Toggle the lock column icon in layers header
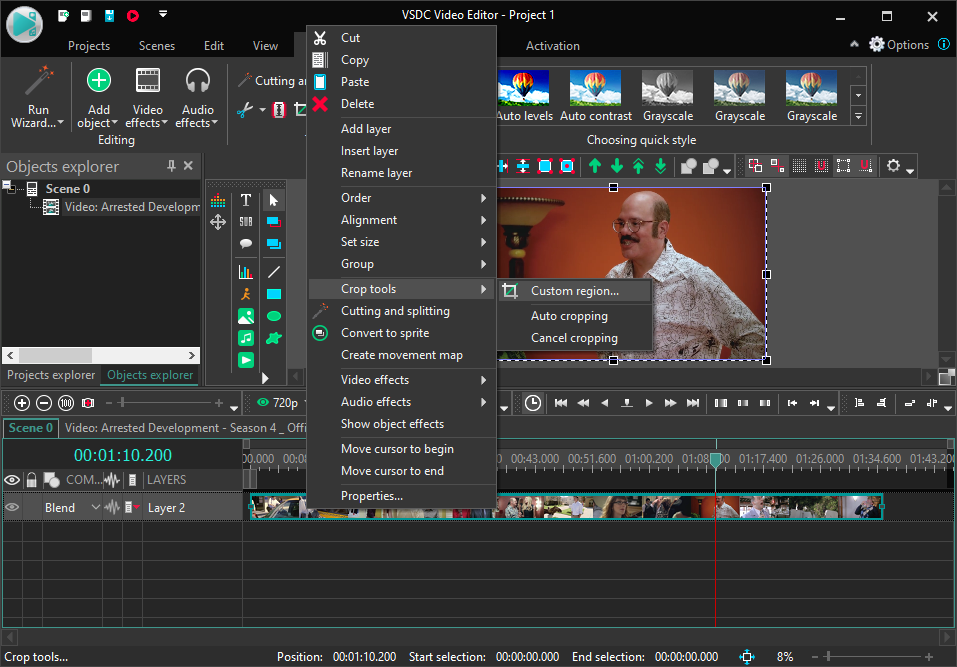The image size is (957, 667). [32, 480]
